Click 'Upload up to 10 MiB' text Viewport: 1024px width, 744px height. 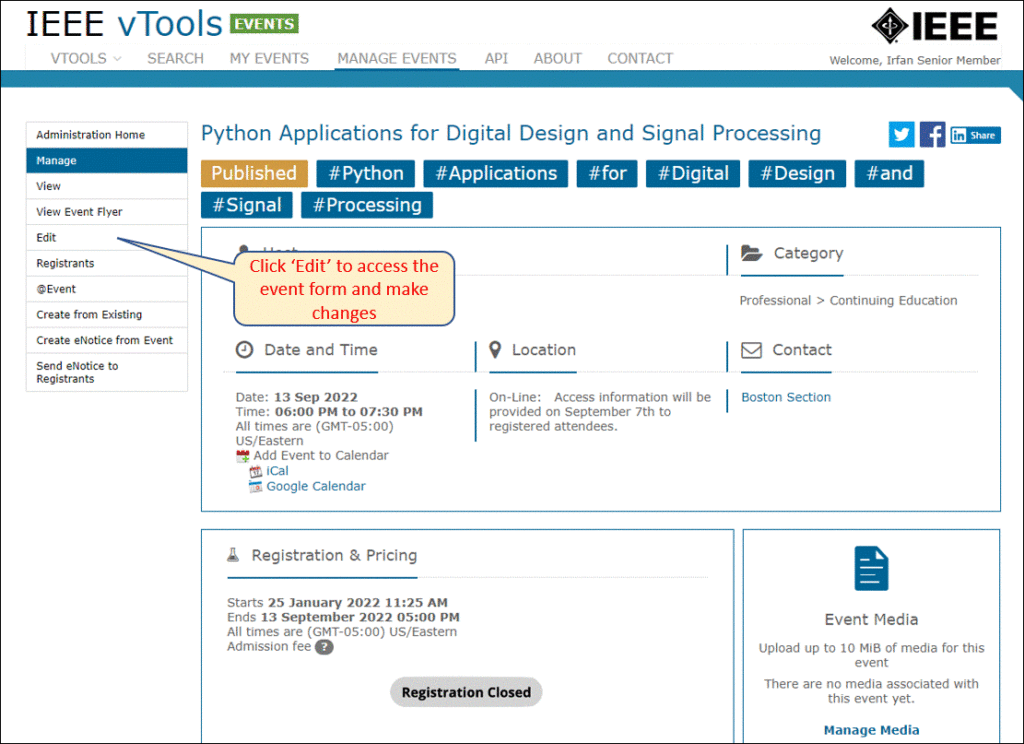coord(871,655)
